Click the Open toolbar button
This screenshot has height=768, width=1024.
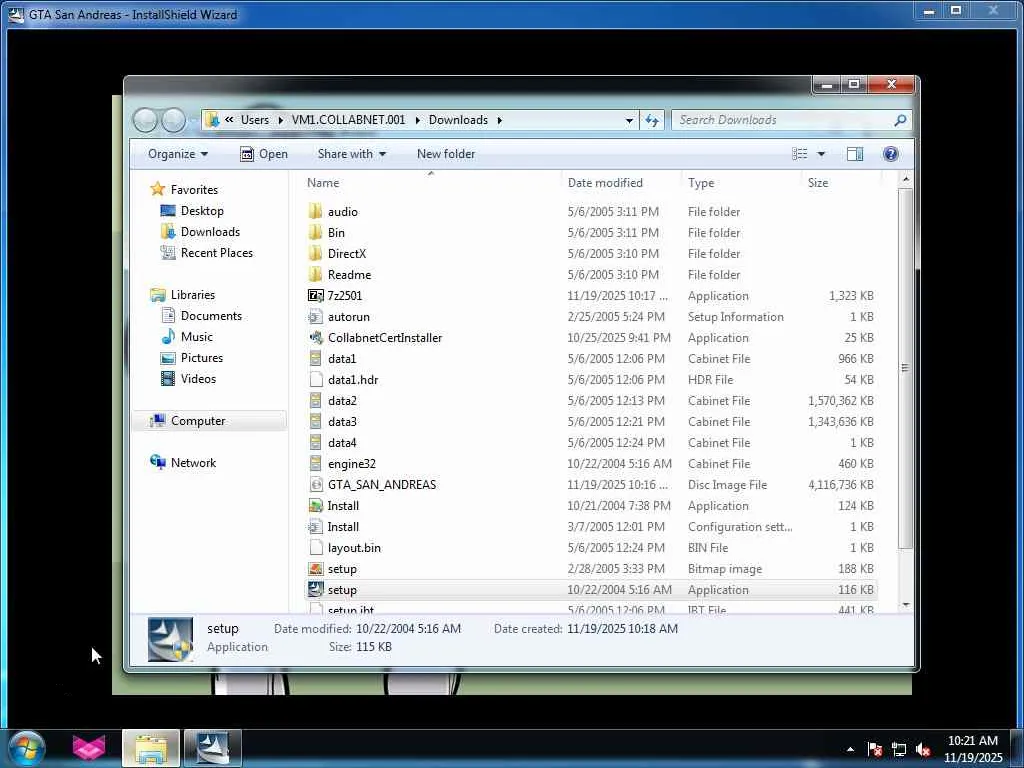[x=264, y=153]
